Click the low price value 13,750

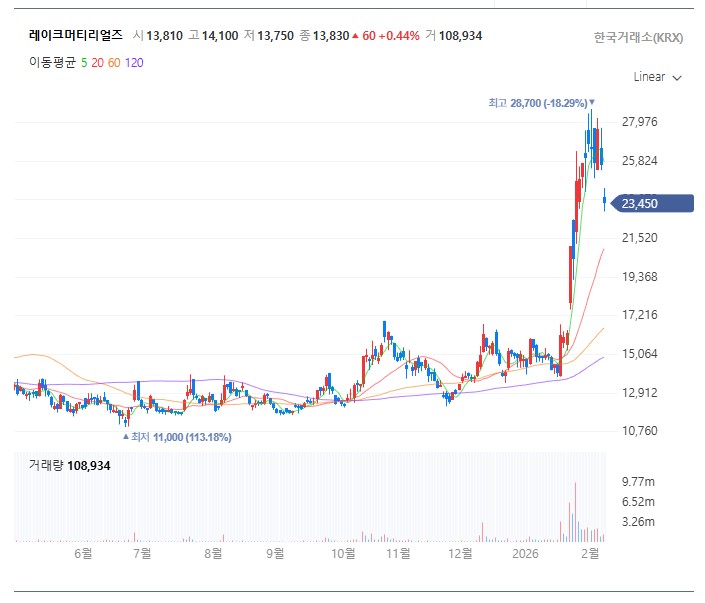click(275, 36)
